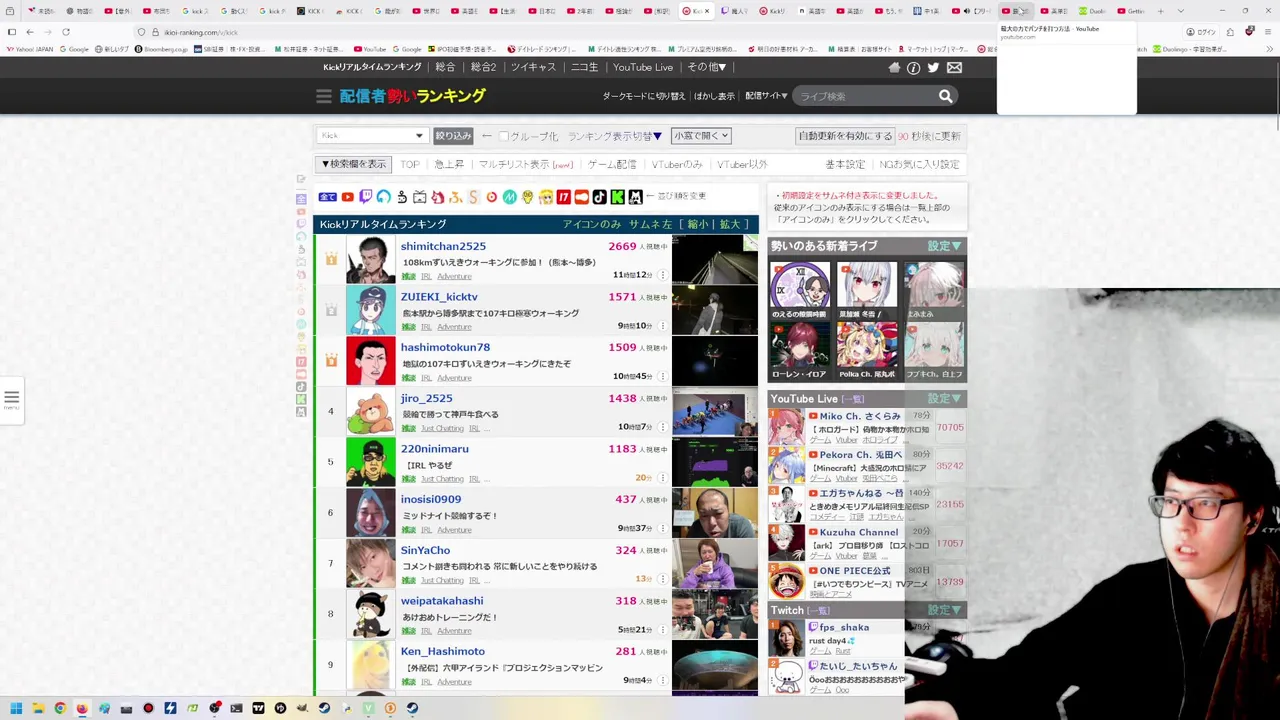Open shimitchan2525 channel link
Screen dimensions: 1280x720
(443, 246)
